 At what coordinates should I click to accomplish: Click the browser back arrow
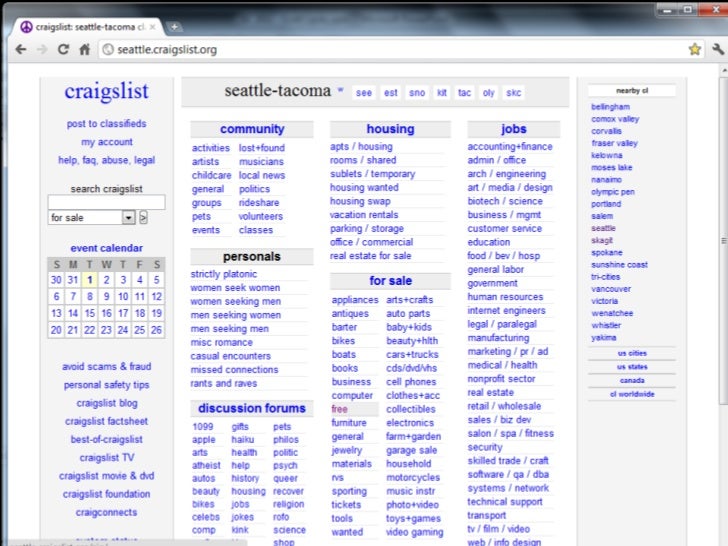click(x=21, y=49)
